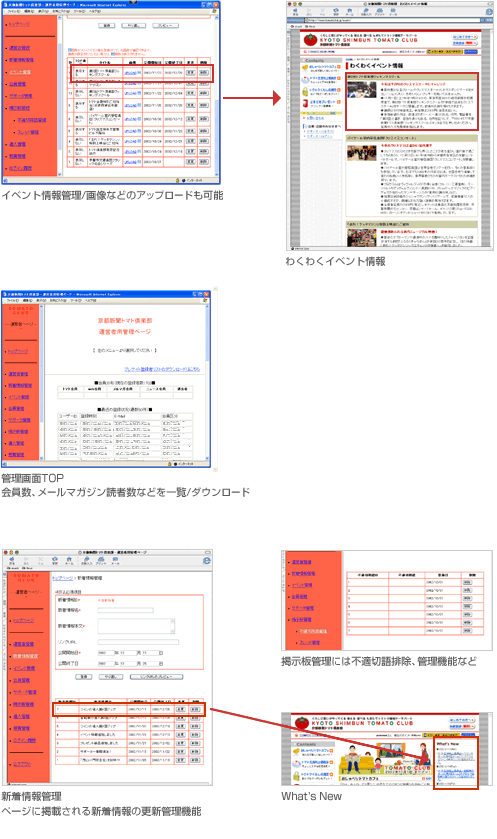Click the IE logo in the news management window
The width and height of the screenshot is (497, 839).
[x=207, y=561]
